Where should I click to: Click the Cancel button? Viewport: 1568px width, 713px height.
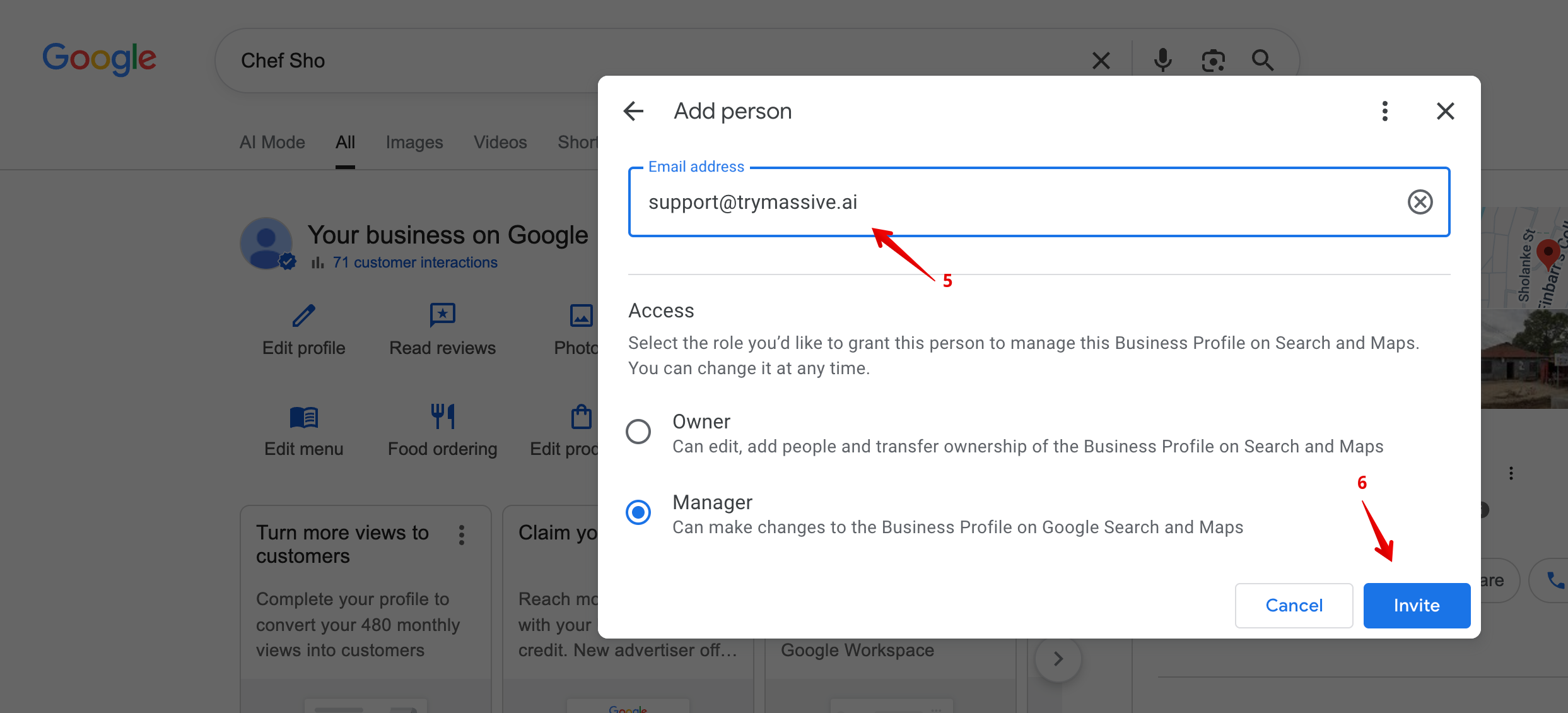pyautogui.click(x=1294, y=606)
